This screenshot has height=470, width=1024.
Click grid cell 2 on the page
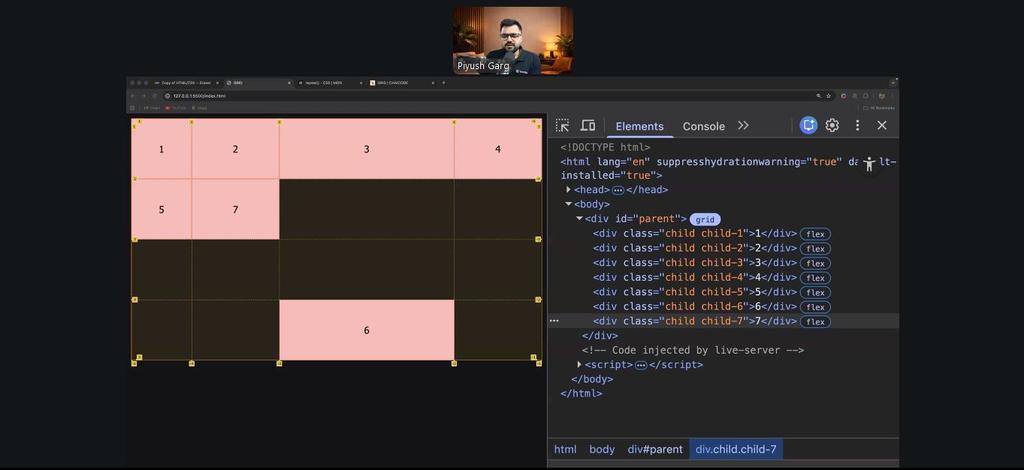point(235,149)
